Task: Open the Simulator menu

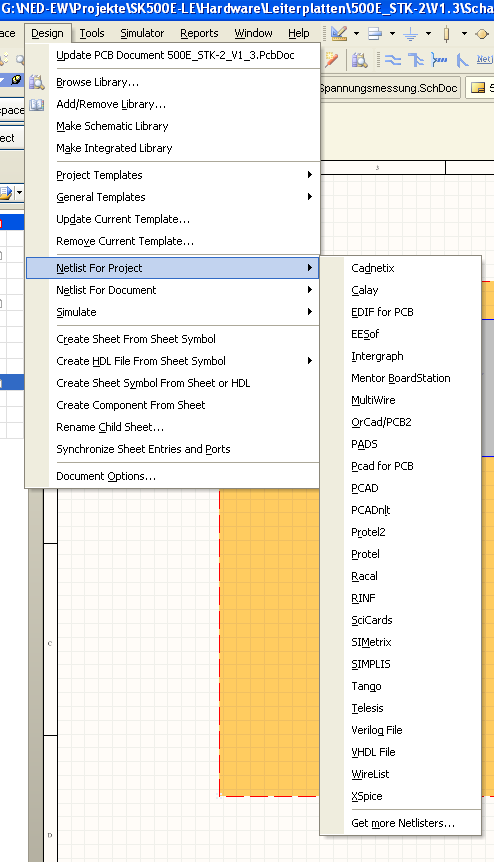Action: [142, 34]
